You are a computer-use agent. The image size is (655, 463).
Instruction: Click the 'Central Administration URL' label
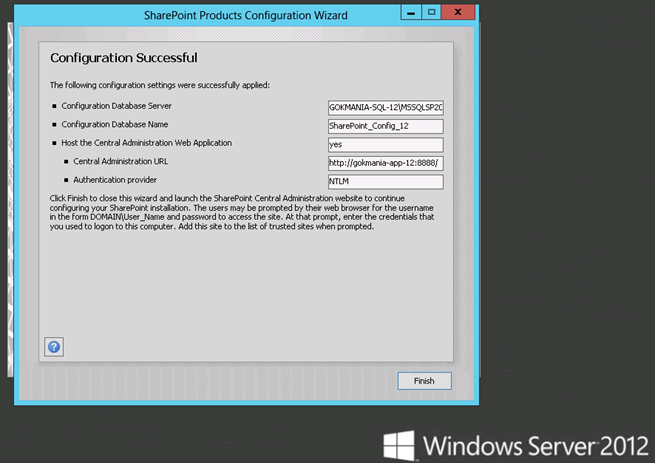(121, 161)
